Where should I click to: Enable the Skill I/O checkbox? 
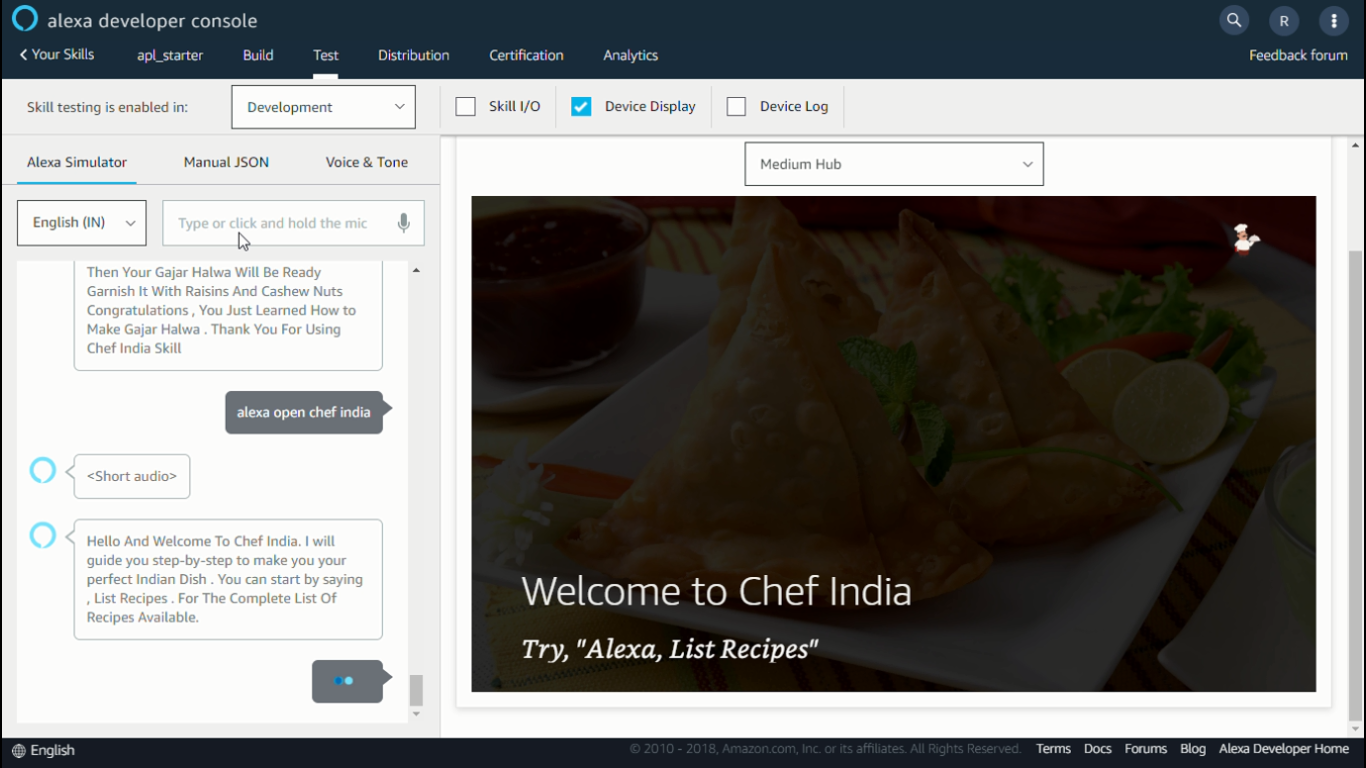(x=465, y=106)
